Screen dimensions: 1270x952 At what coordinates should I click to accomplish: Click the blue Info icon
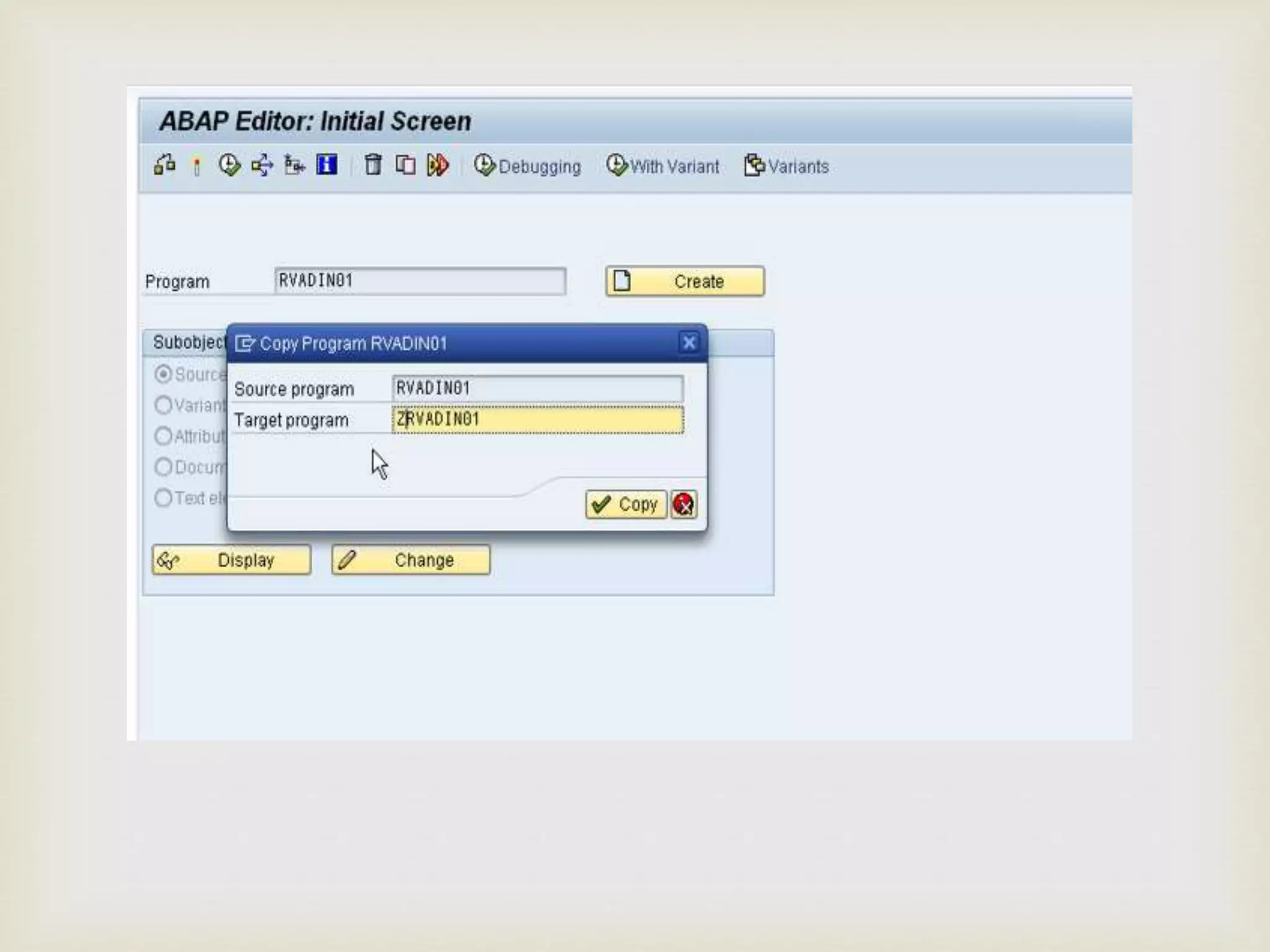[327, 165]
